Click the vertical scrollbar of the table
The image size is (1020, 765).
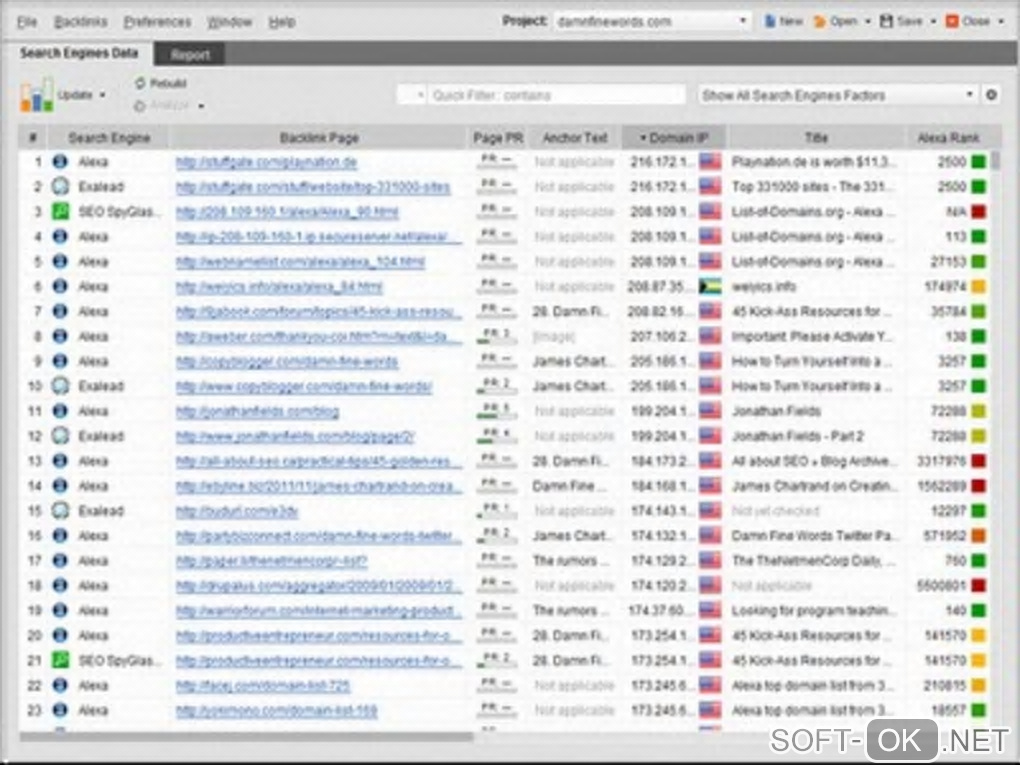[x=995, y=160]
